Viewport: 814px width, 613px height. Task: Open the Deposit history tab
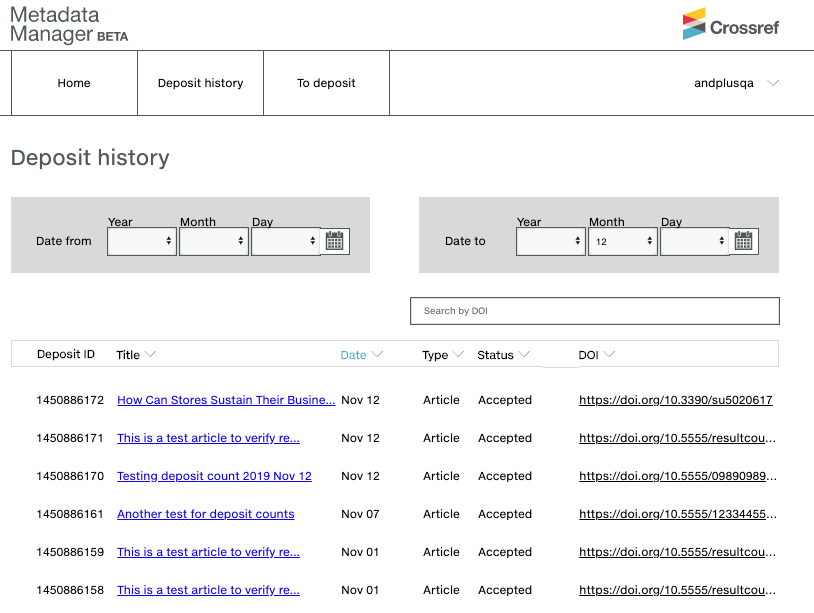[x=200, y=83]
